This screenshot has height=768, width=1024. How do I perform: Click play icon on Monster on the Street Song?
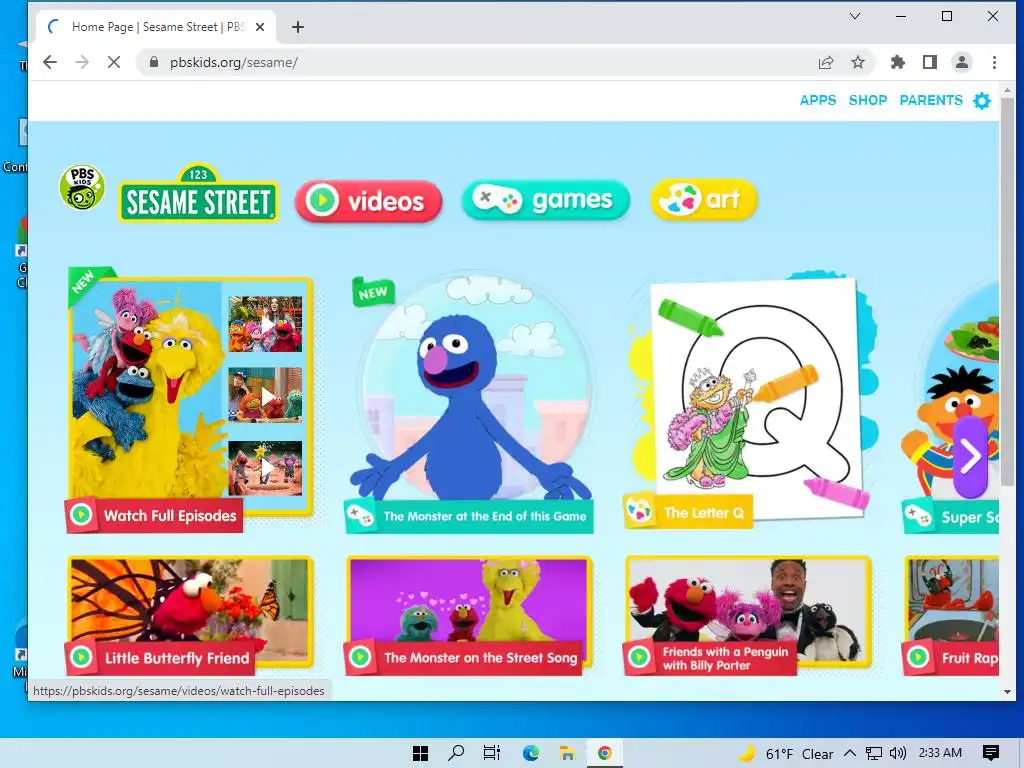coord(360,657)
